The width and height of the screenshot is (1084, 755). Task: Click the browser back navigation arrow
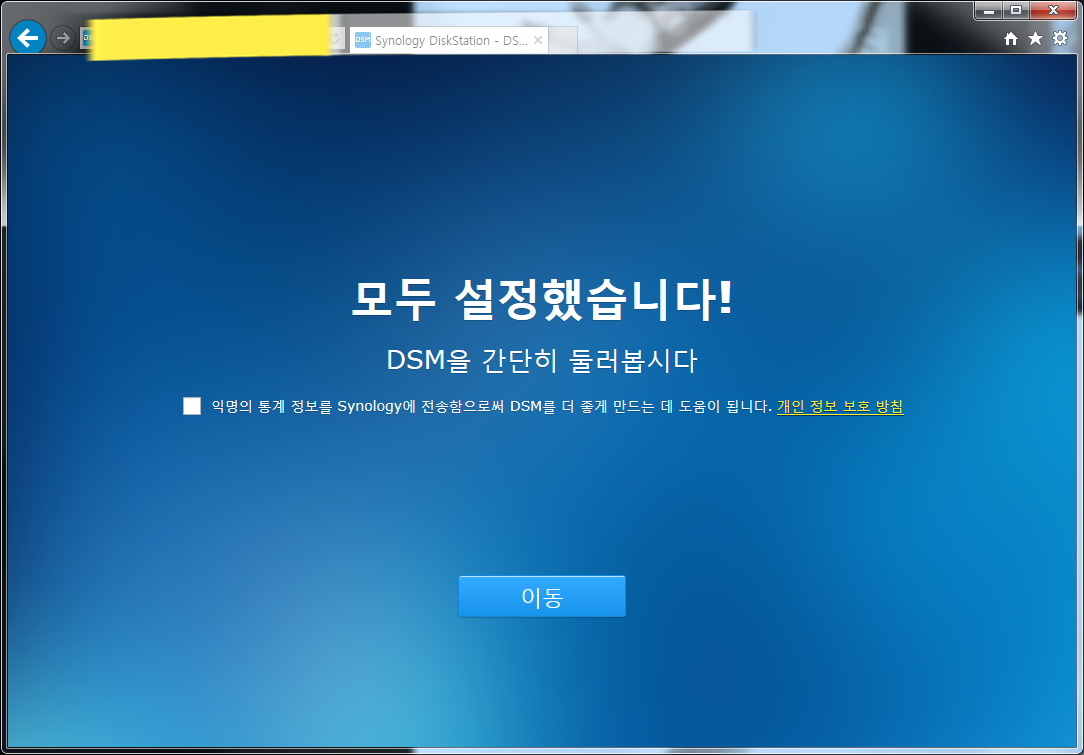click(x=27, y=37)
